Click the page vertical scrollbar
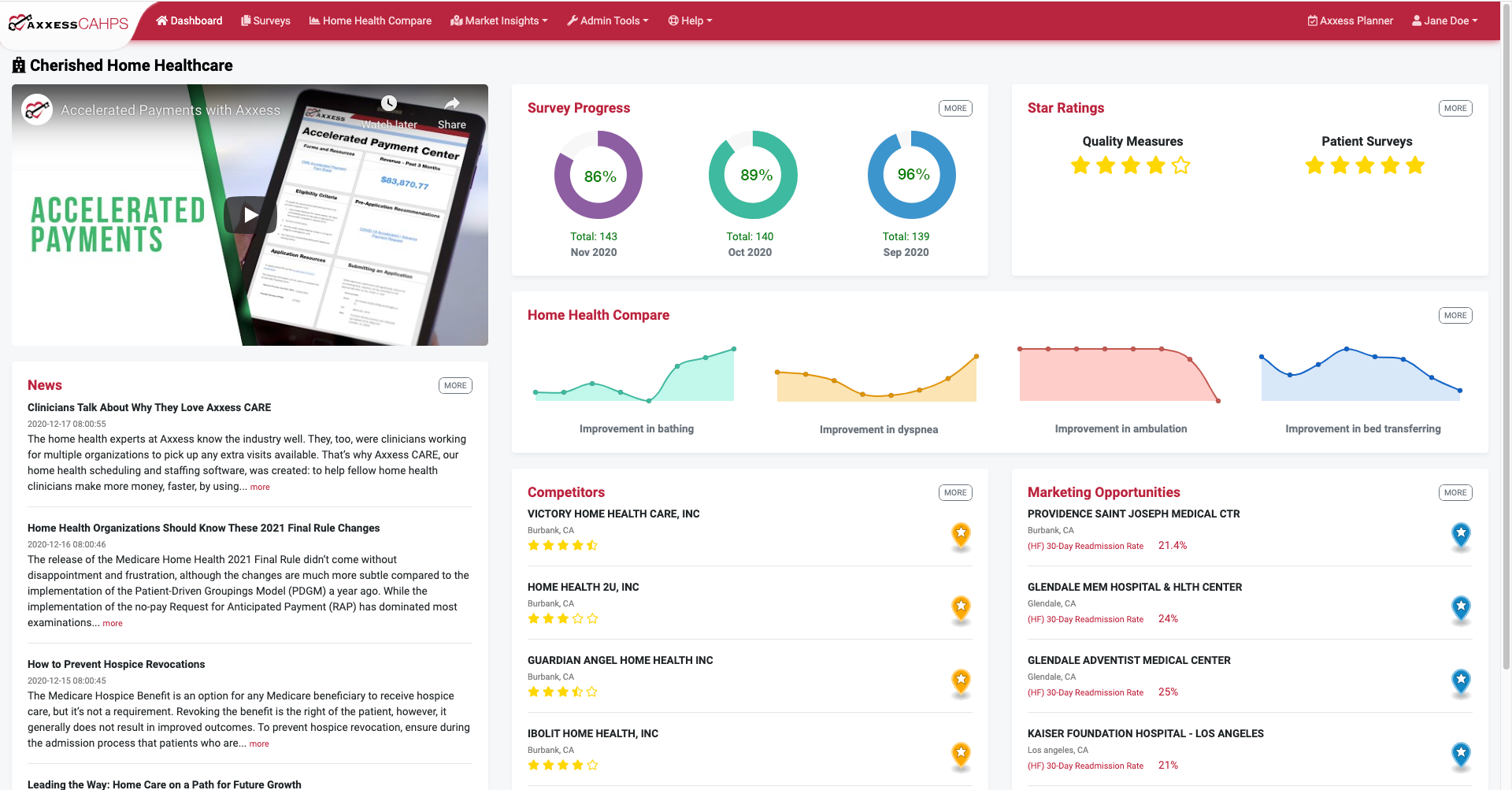 tap(1506, 339)
